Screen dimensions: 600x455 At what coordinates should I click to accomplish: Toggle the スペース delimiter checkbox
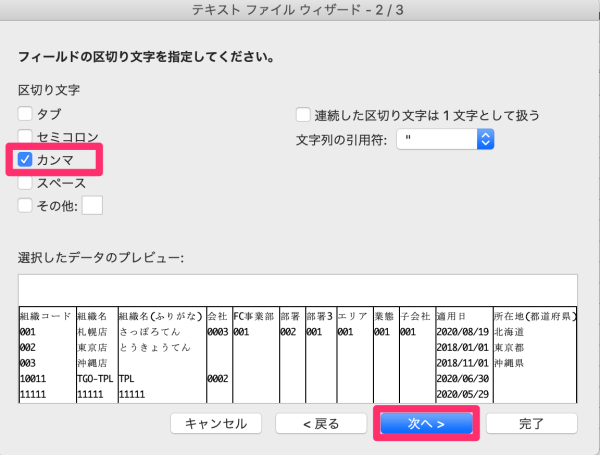coord(26,183)
